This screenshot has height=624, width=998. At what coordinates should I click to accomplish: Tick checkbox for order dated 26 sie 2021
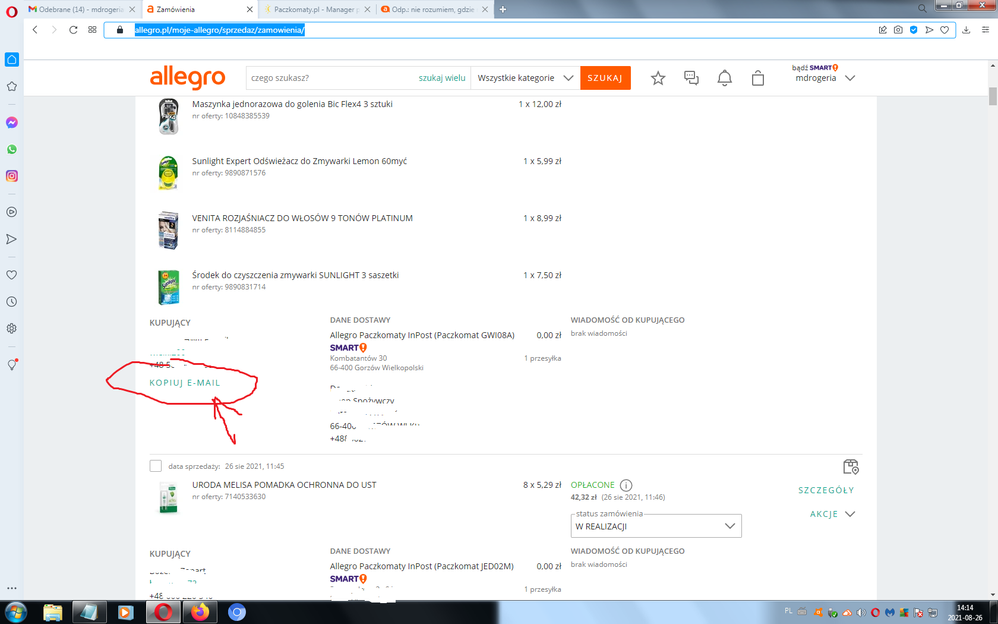pyautogui.click(x=155, y=466)
